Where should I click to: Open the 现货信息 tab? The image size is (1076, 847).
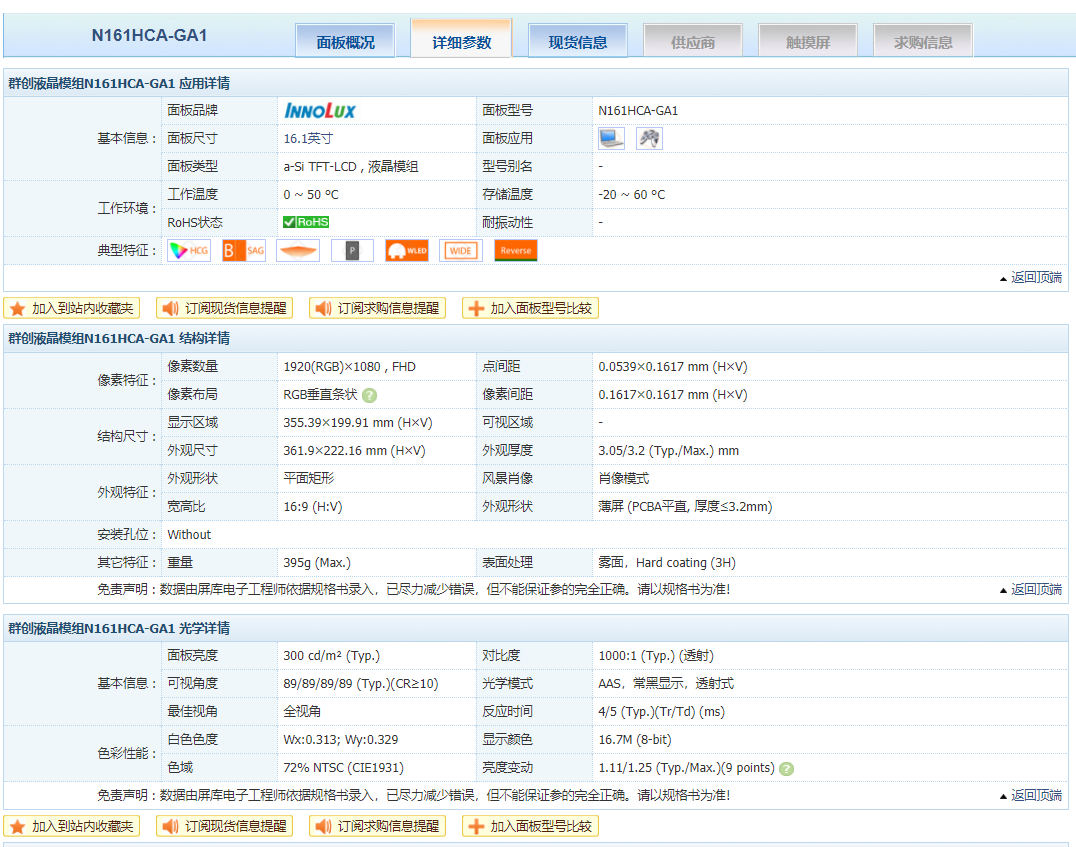coord(577,40)
